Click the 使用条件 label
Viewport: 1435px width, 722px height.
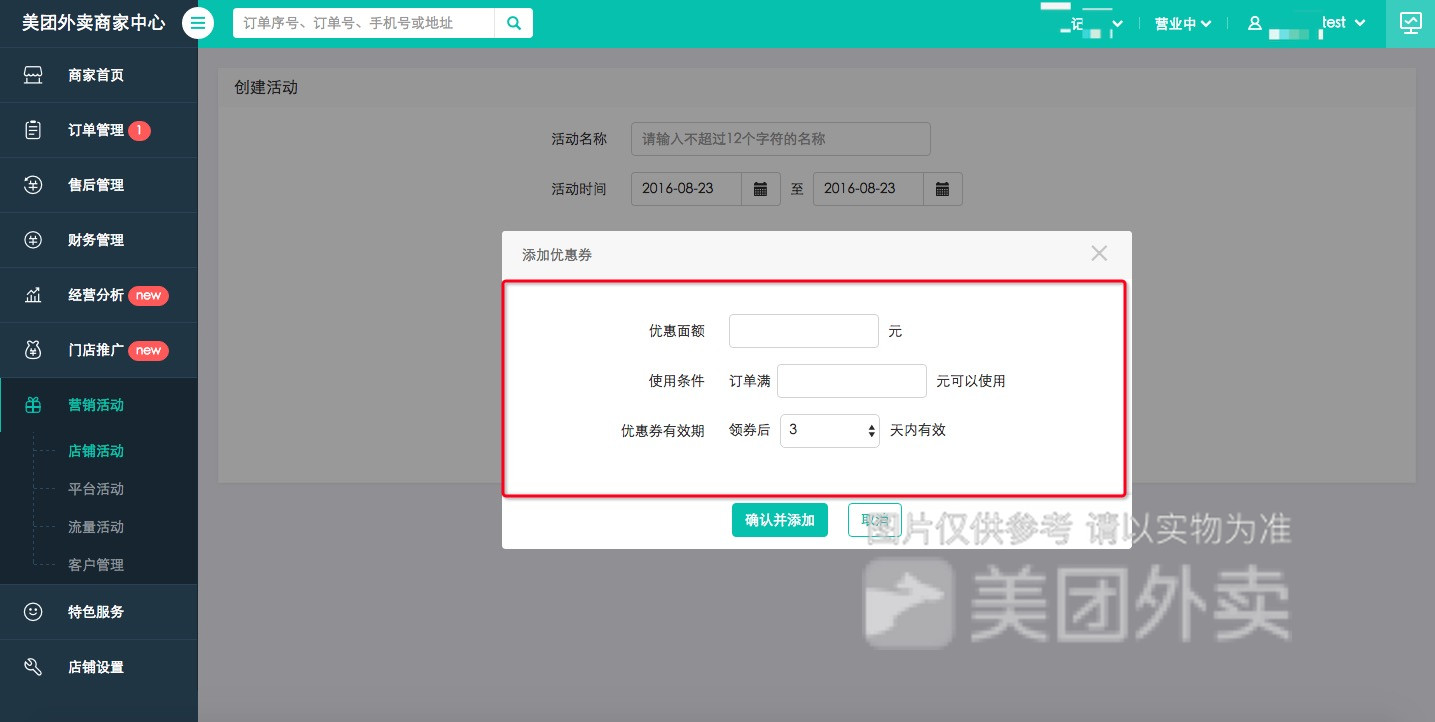(677, 381)
